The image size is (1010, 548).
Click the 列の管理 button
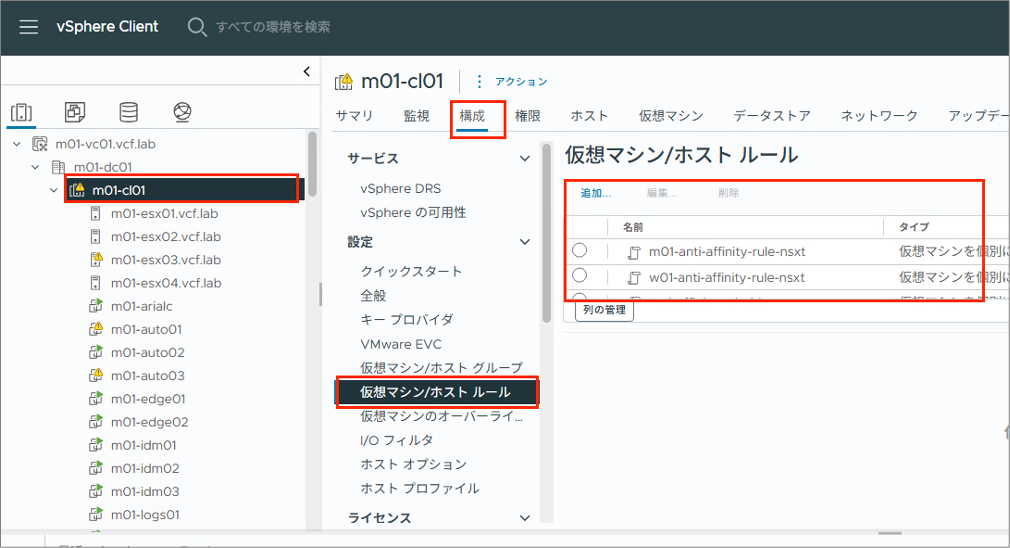point(604,310)
